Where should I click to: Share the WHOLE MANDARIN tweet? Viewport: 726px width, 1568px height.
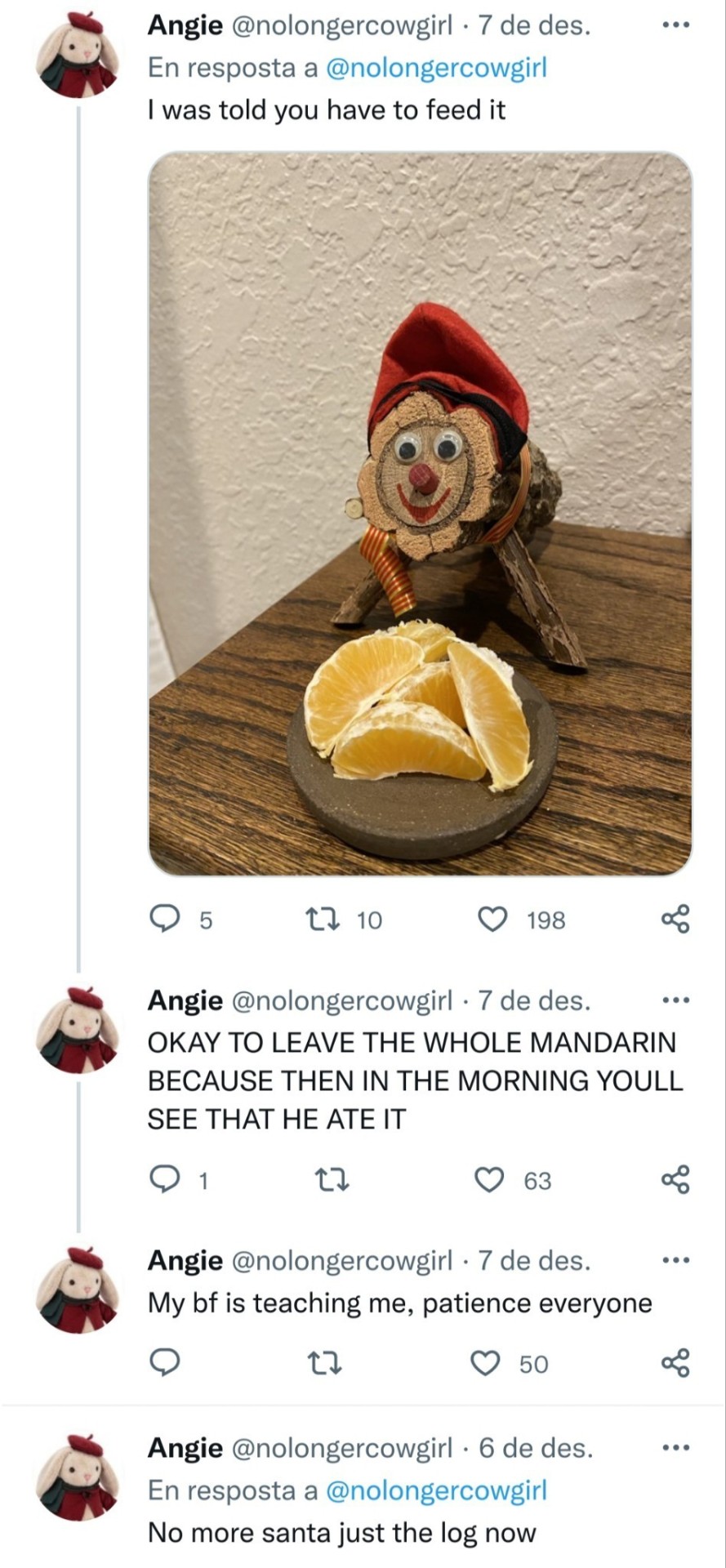pos(675,1180)
